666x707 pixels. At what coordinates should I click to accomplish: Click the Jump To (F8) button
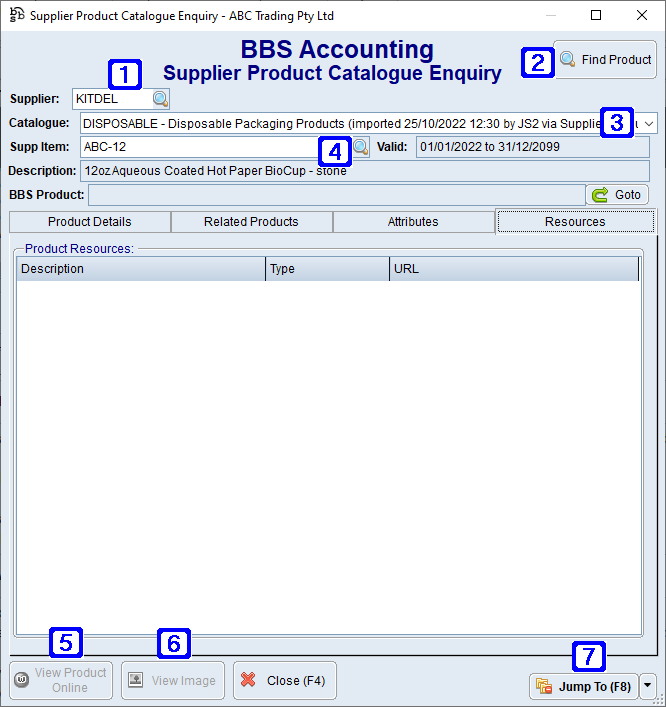(x=583, y=686)
